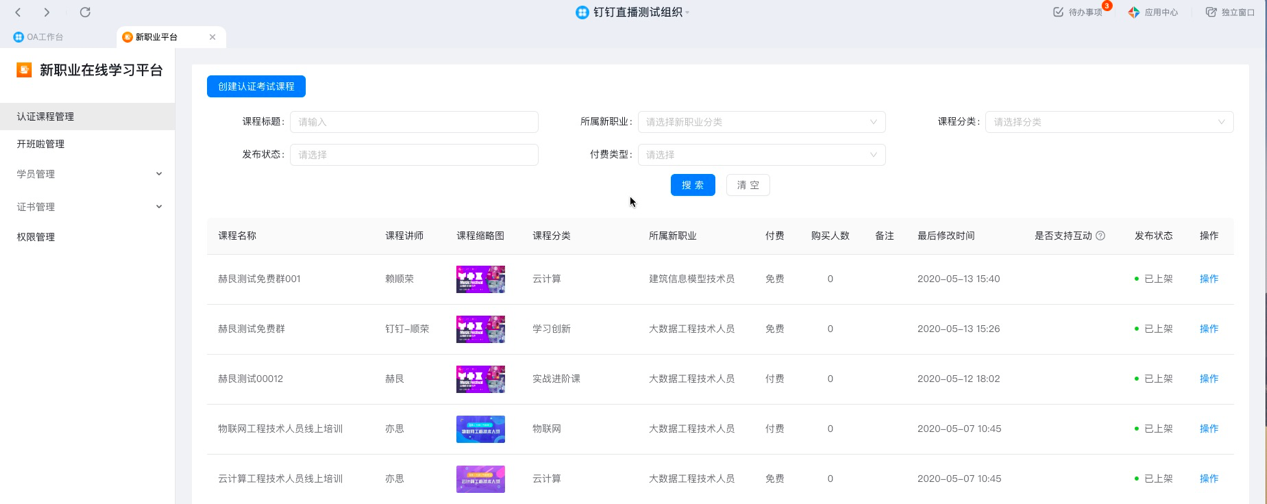Viewport: 1267px width, 504px height.
Task: Open the 所属新职业 dropdown
Action: pyautogui.click(x=761, y=122)
